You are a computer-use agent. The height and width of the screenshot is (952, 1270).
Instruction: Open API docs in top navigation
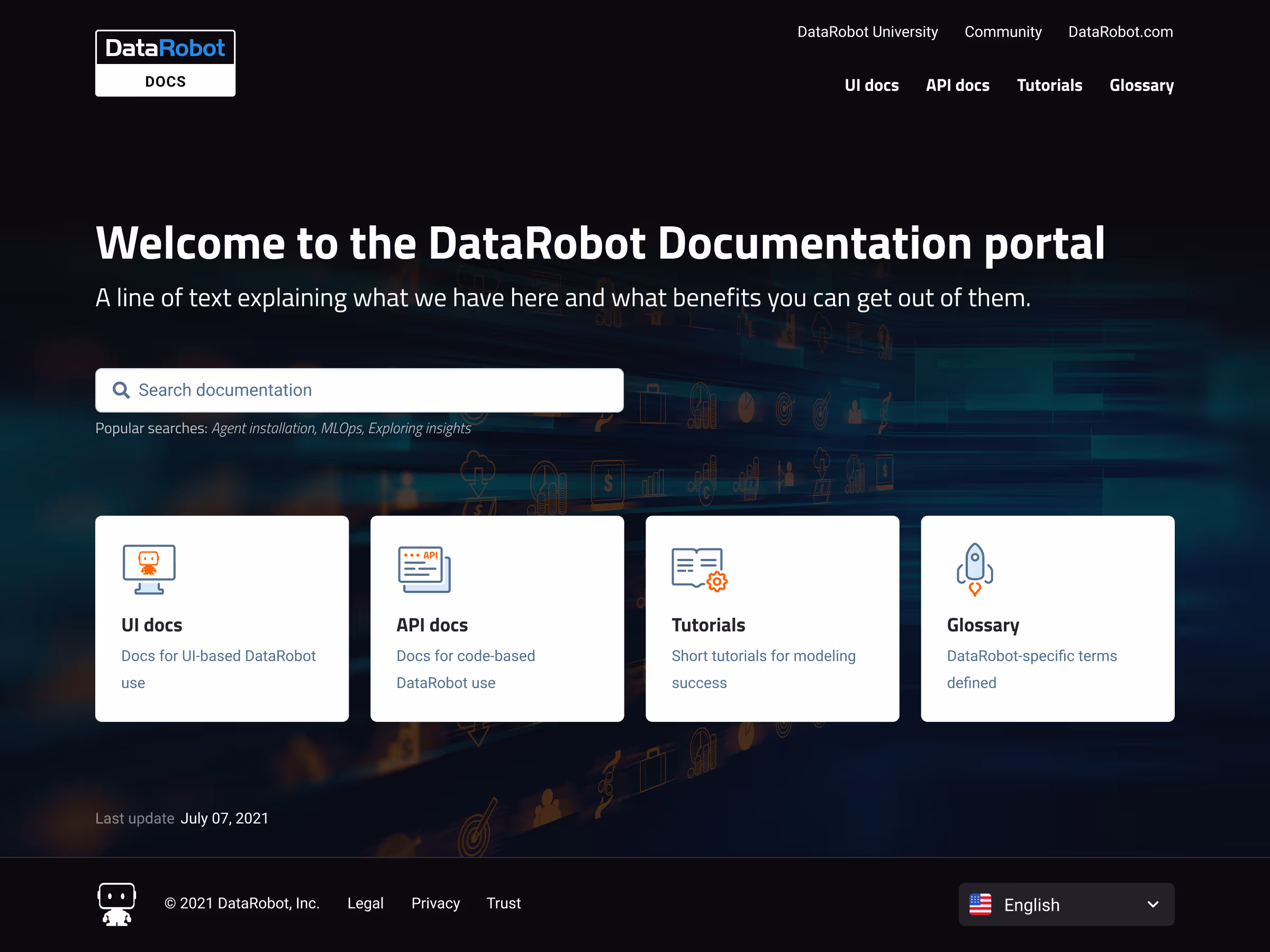point(958,86)
